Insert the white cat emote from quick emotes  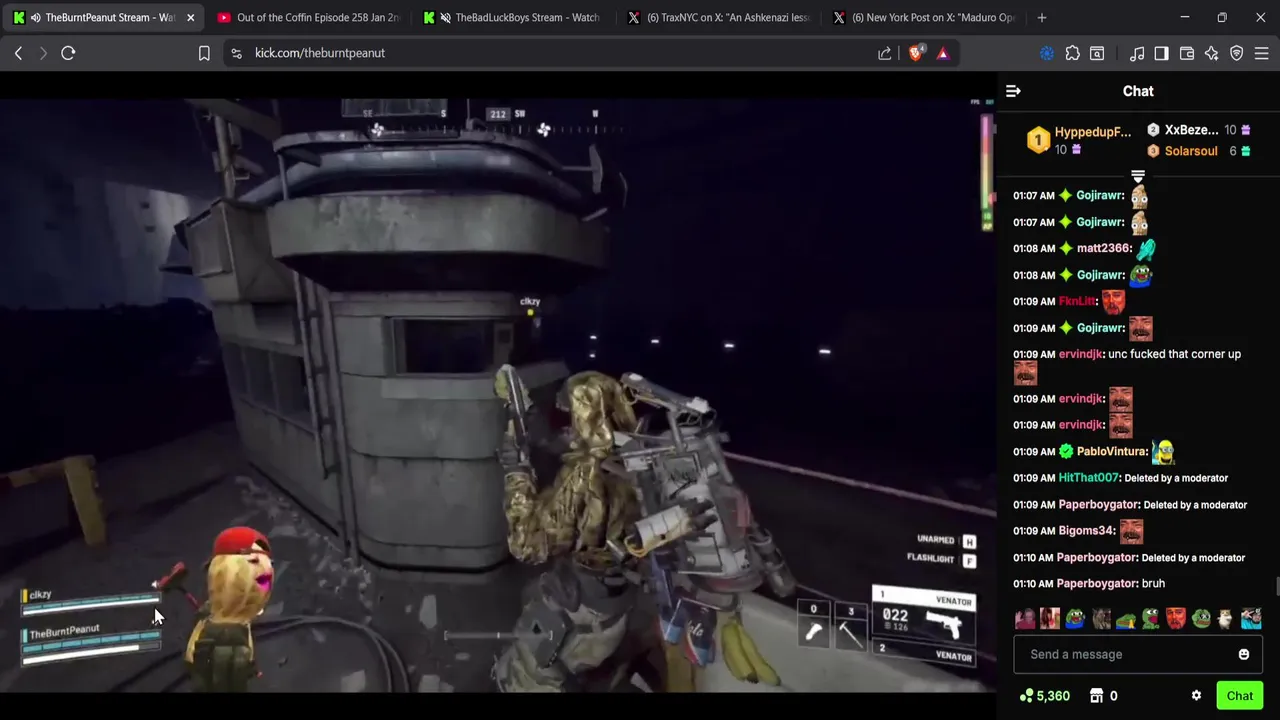[x=1225, y=619]
